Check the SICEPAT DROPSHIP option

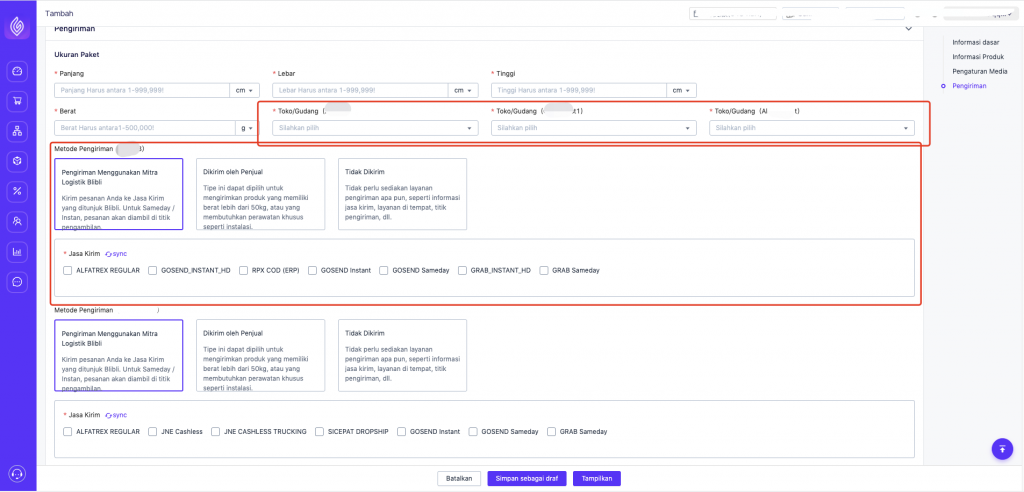(319, 432)
